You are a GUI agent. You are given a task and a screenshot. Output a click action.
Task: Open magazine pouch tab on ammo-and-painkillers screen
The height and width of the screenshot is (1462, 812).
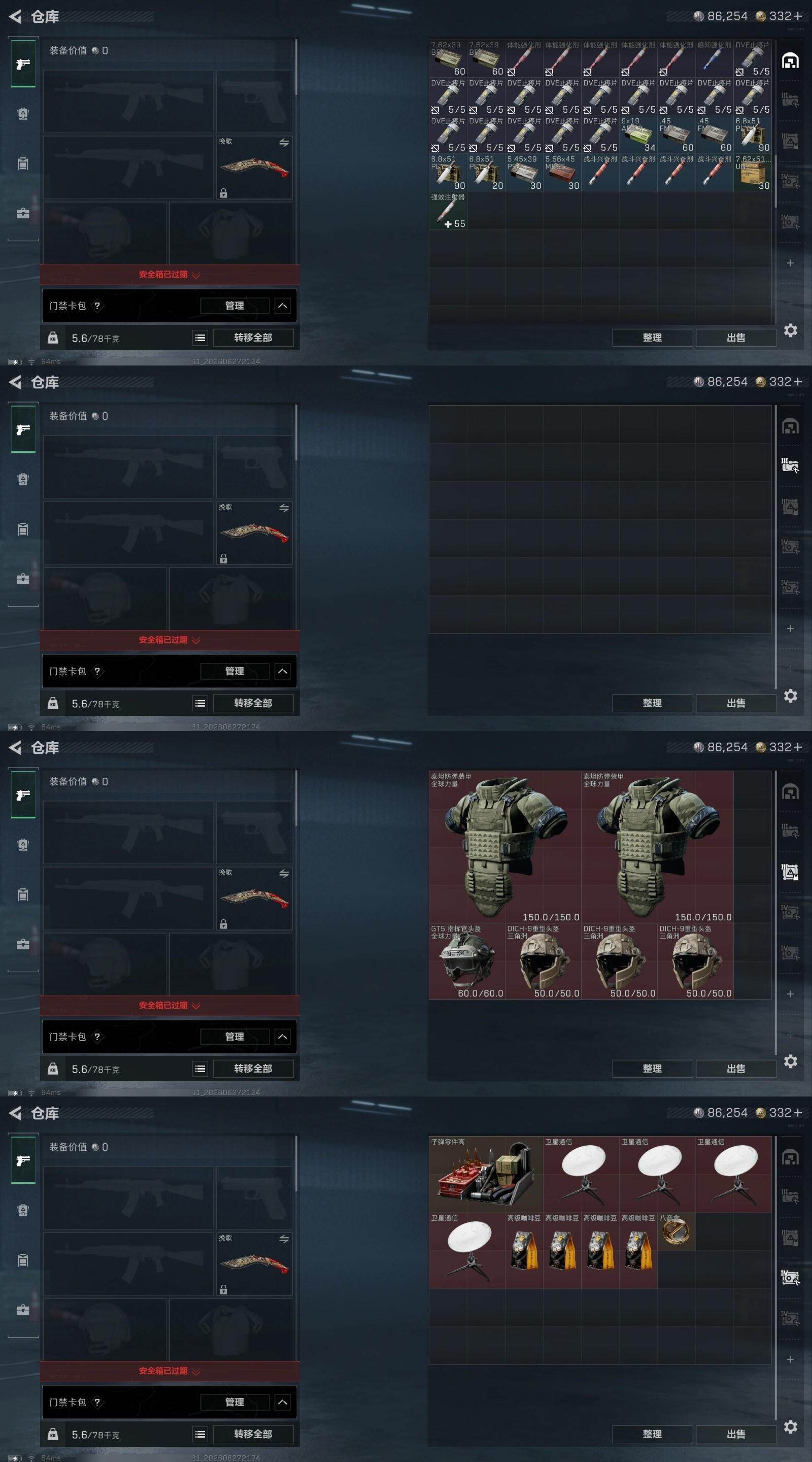(x=23, y=164)
